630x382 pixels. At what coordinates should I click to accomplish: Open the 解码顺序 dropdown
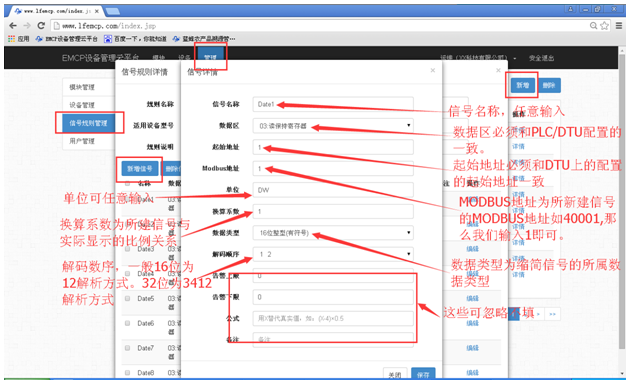(x=333, y=254)
